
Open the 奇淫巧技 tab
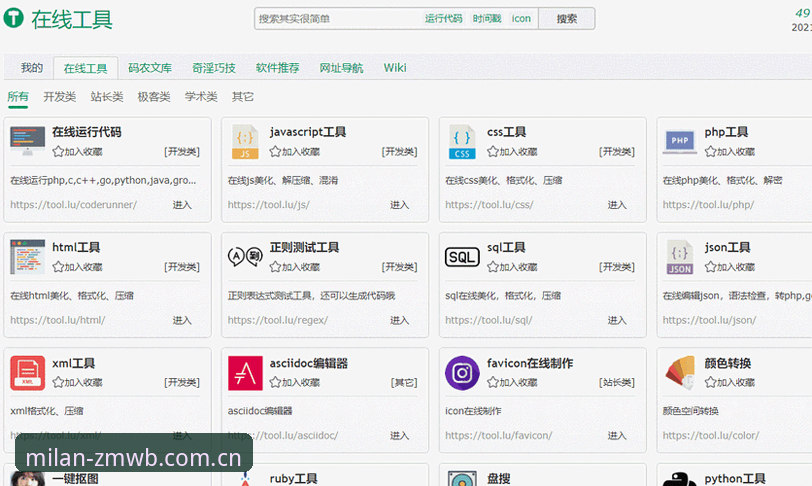213,68
